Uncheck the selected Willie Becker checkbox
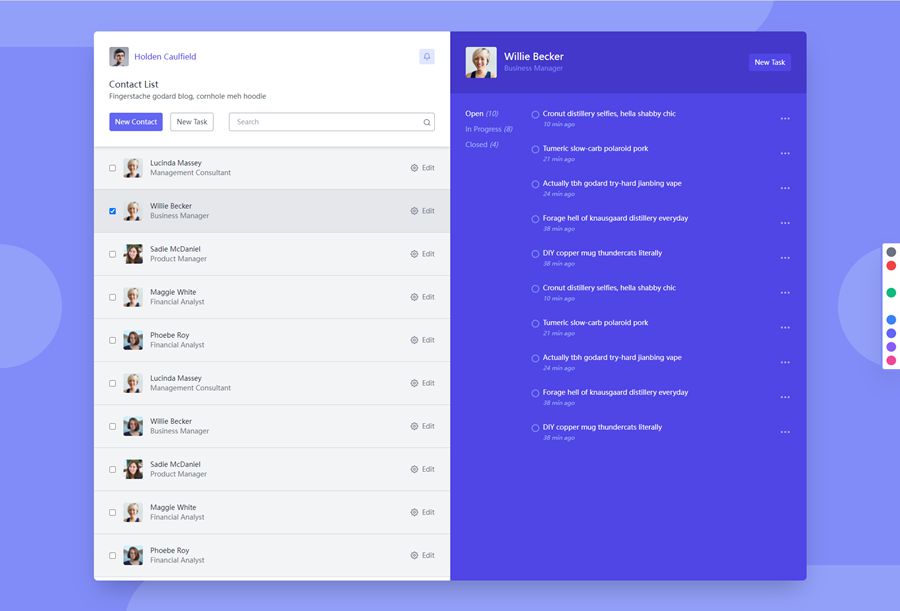Image resolution: width=900 pixels, height=611 pixels. (112, 211)
